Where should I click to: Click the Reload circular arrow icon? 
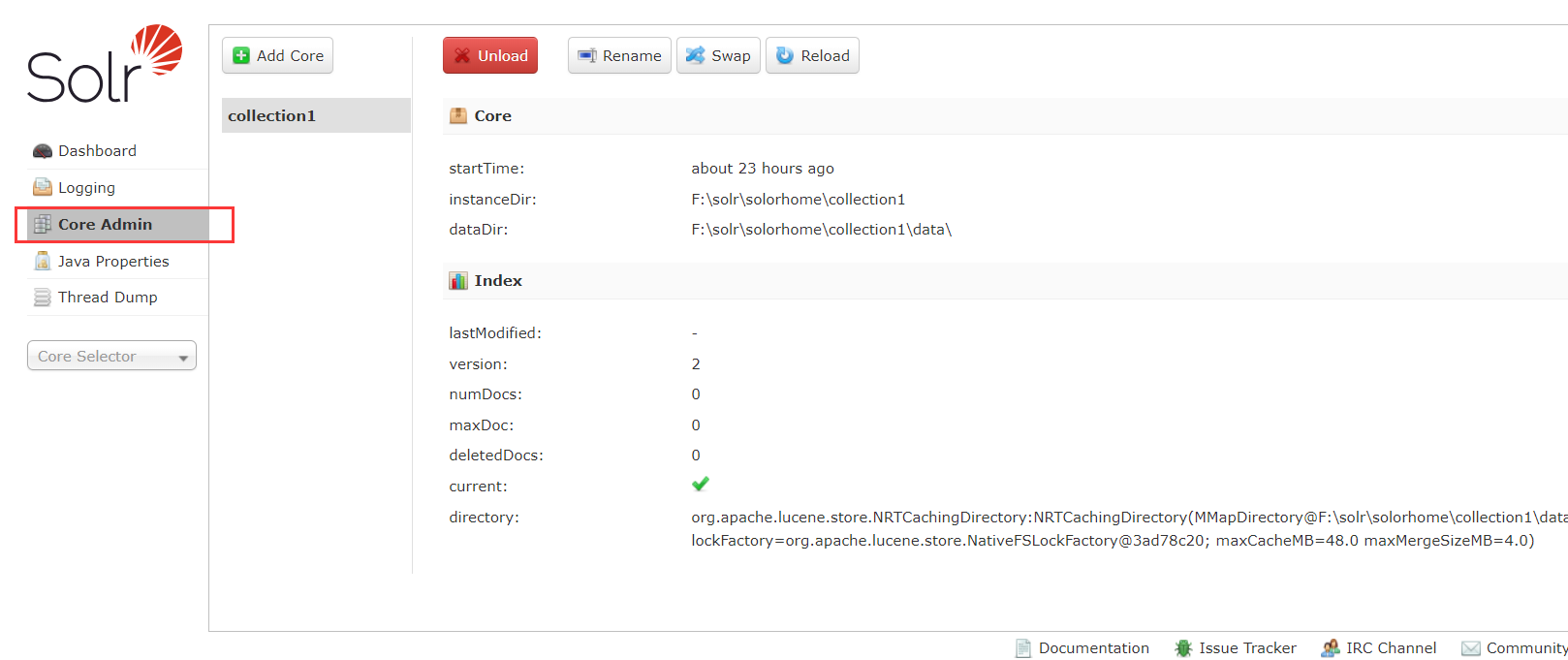tap(785, 55)
